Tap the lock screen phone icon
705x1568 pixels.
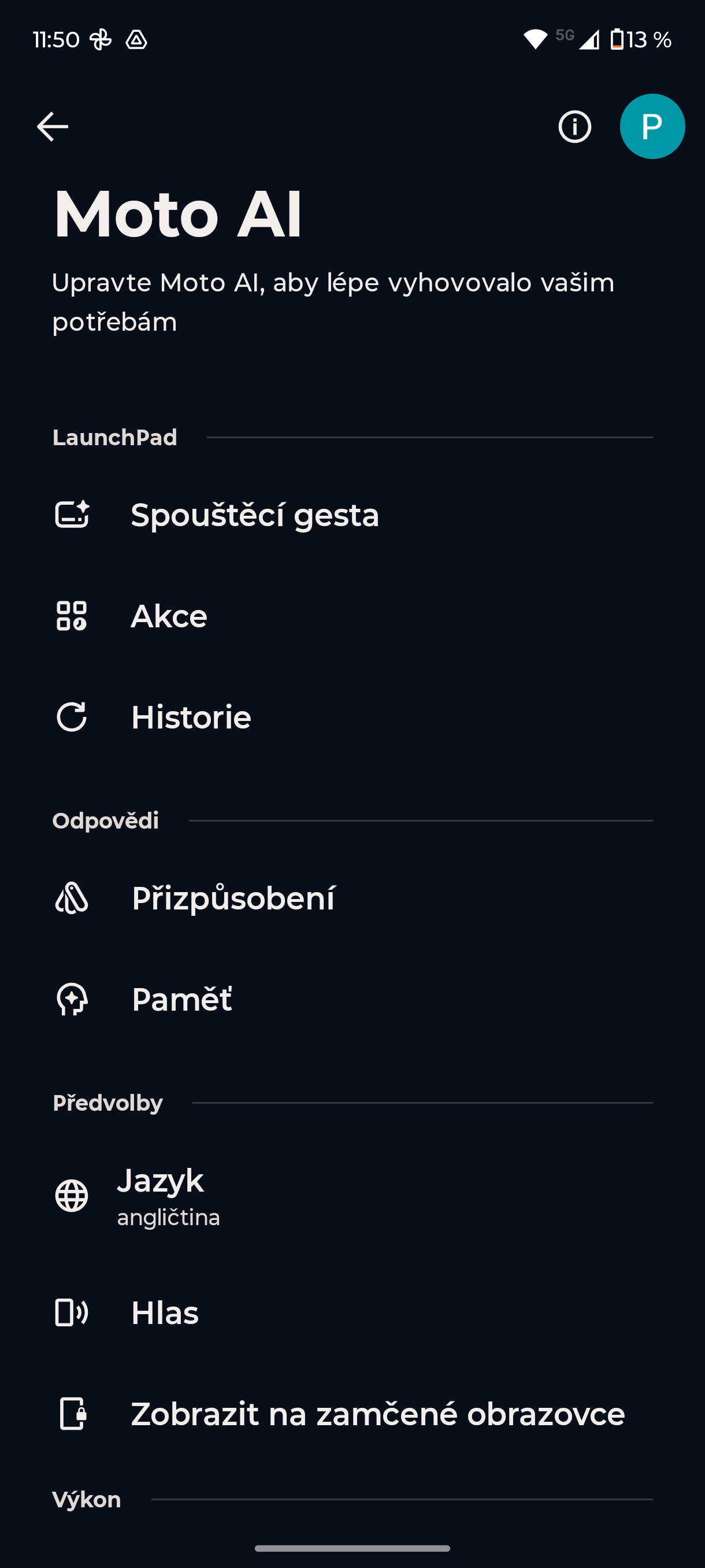[72, 1414]
